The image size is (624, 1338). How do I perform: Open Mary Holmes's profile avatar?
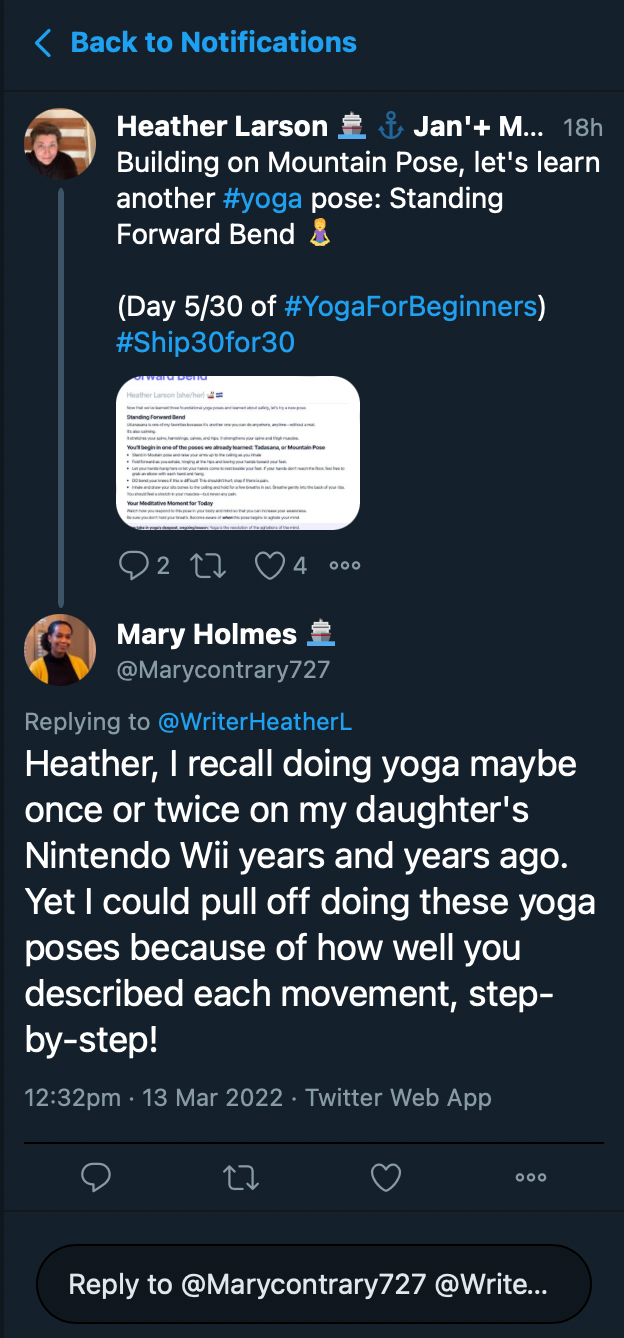(60, 650)
